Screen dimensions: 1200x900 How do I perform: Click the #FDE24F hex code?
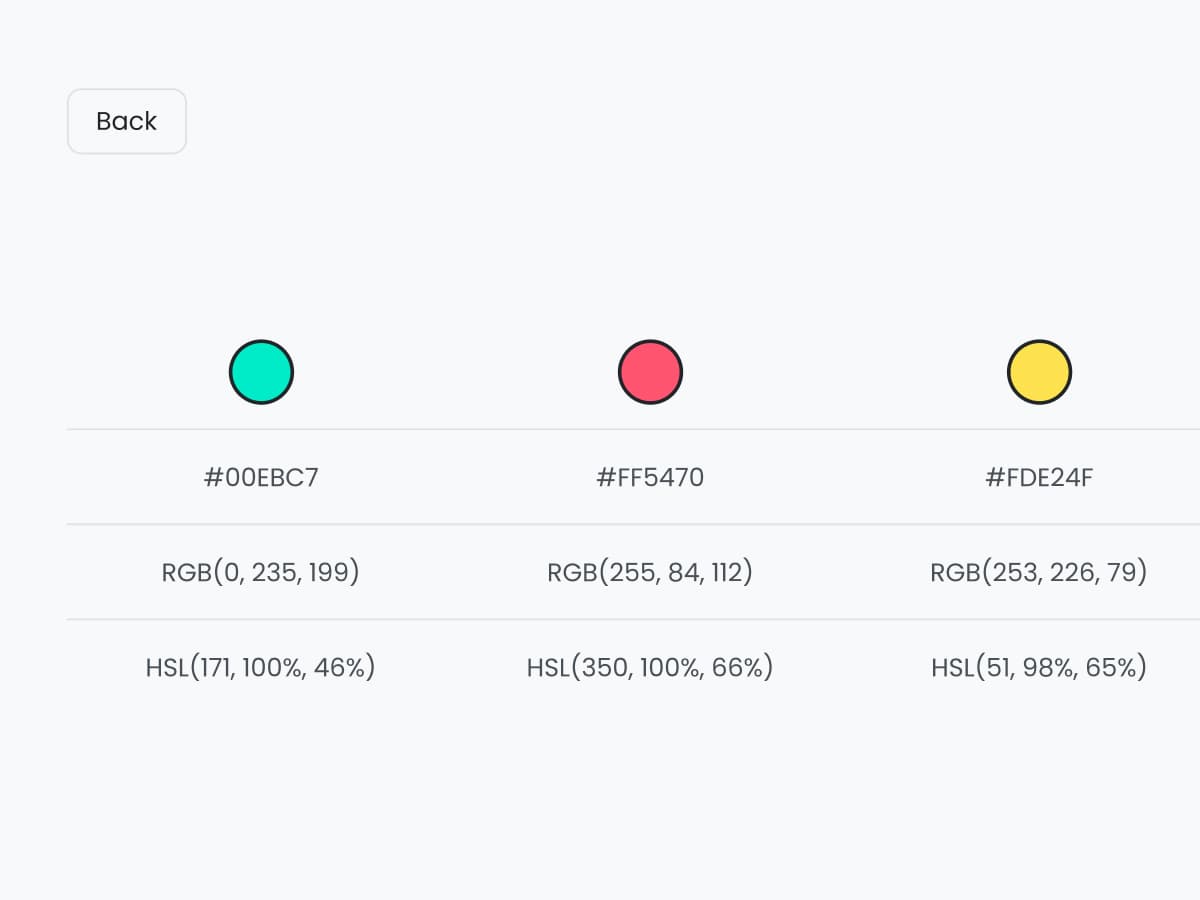[1039, 477]
